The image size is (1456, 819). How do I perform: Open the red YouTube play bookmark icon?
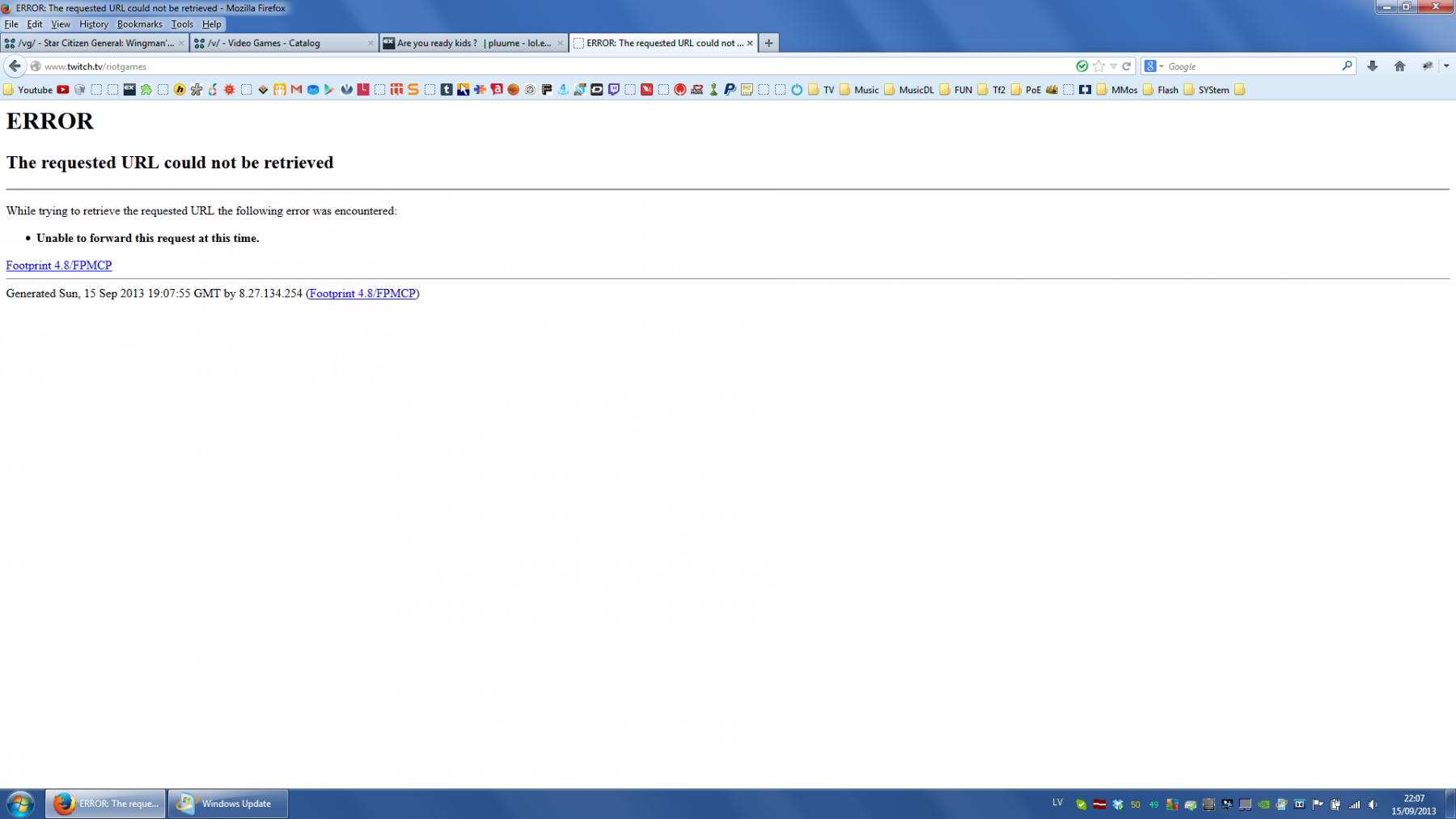[x=62, y=90]
